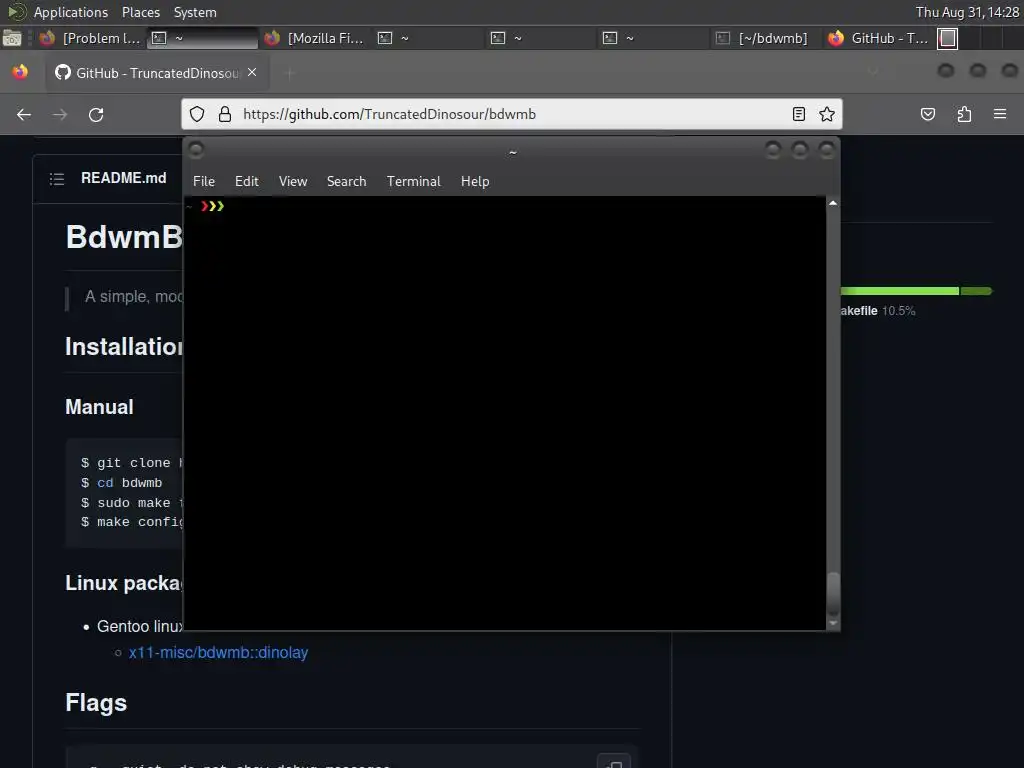The image size is (1024, 768).
Task: Open tracking protection shield icon
Action: pyautogui.click(x=197, y=114)
